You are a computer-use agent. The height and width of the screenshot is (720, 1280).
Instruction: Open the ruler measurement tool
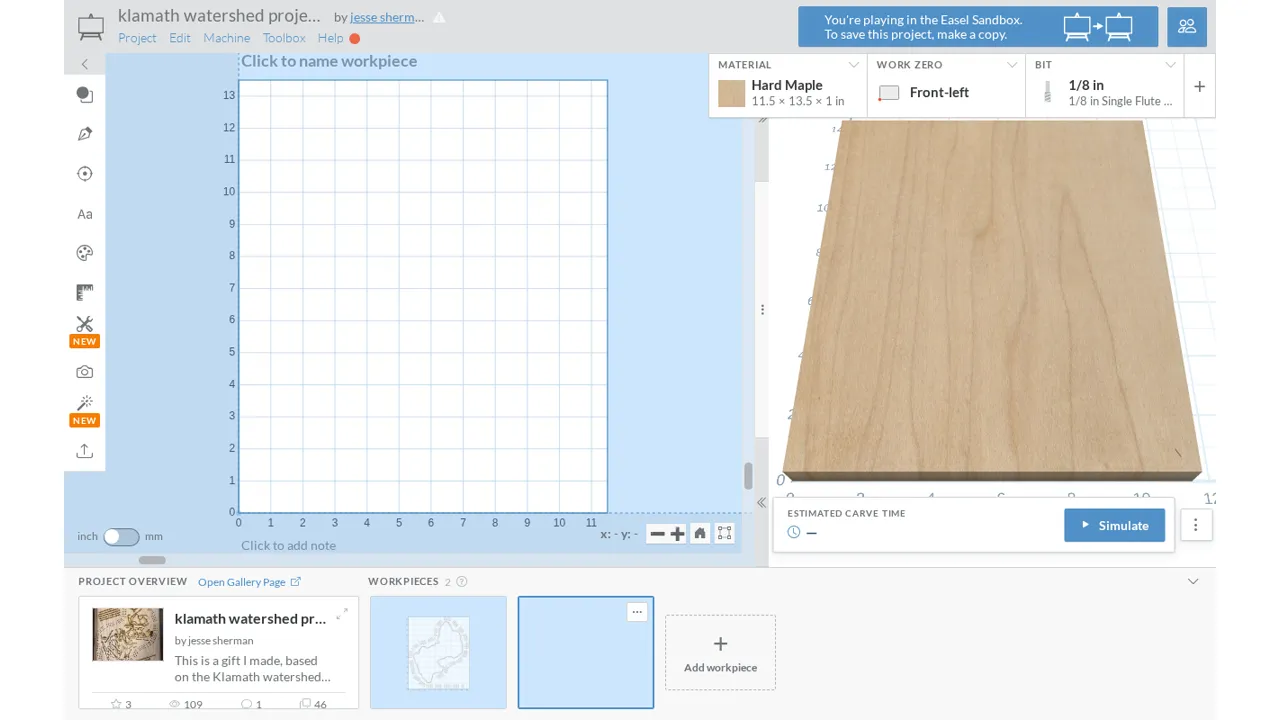(x=85, y=292)
